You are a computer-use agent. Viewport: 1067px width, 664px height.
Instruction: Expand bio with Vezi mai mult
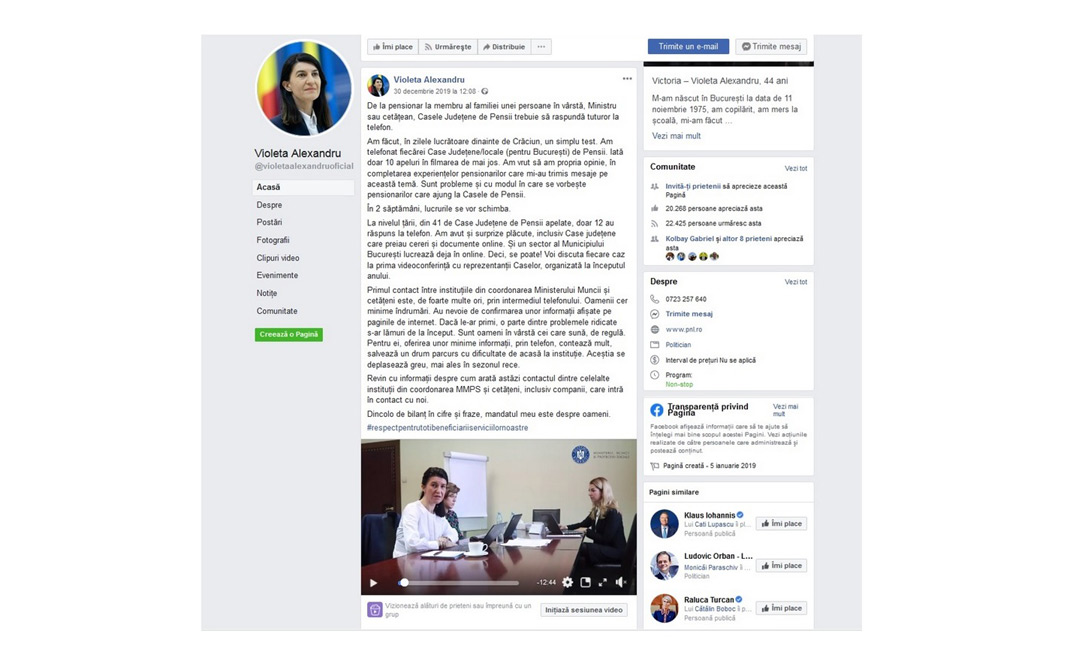pos(676,136)
